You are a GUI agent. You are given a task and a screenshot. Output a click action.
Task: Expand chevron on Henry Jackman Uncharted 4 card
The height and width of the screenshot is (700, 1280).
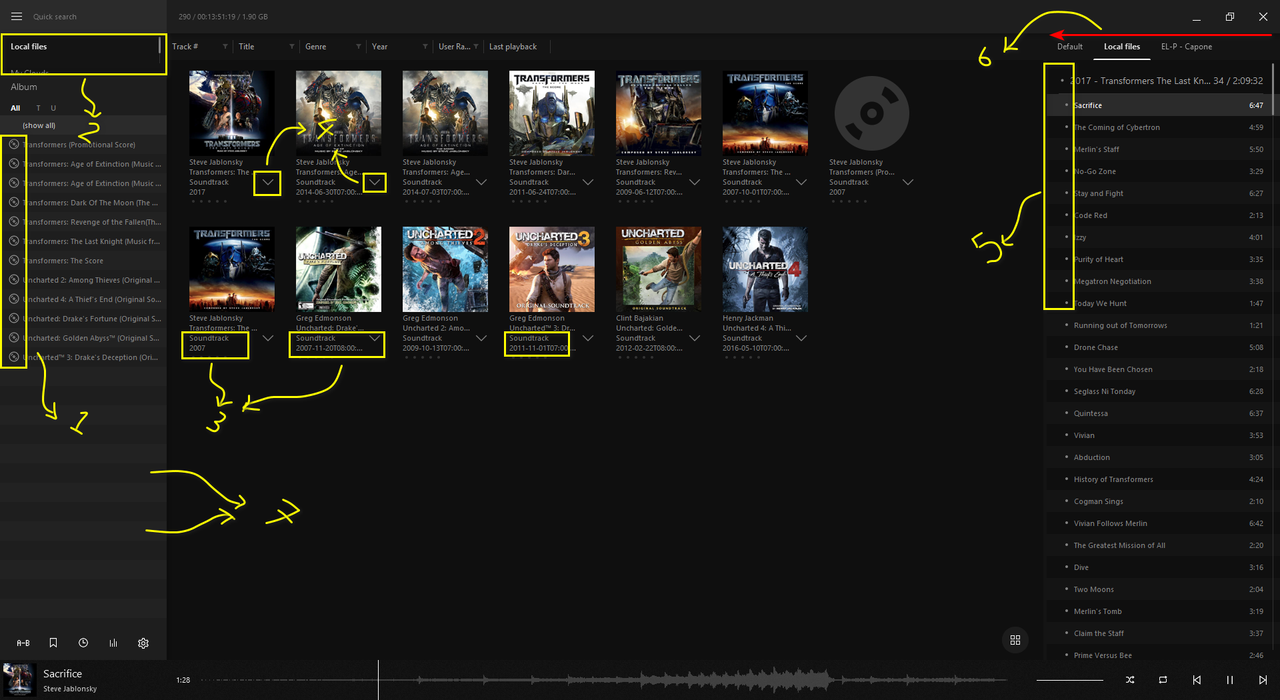(x=801, y=339)
